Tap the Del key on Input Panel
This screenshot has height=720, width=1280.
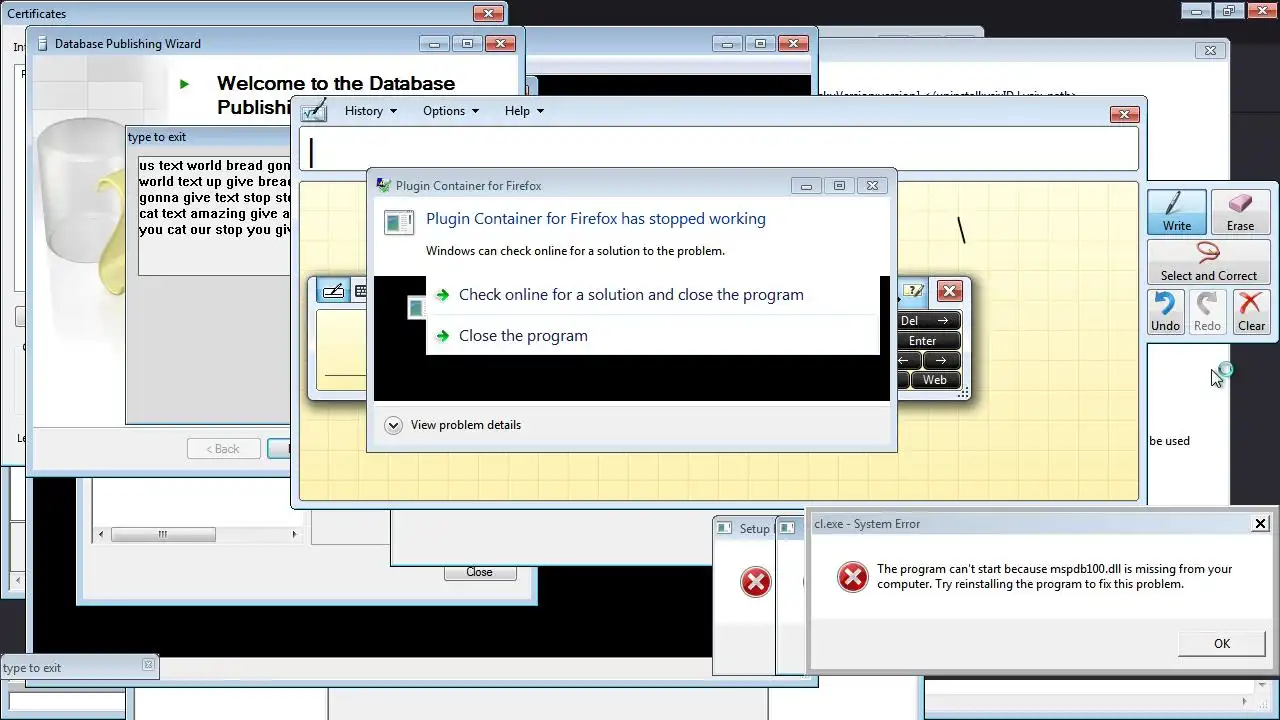tap(928, 321)
